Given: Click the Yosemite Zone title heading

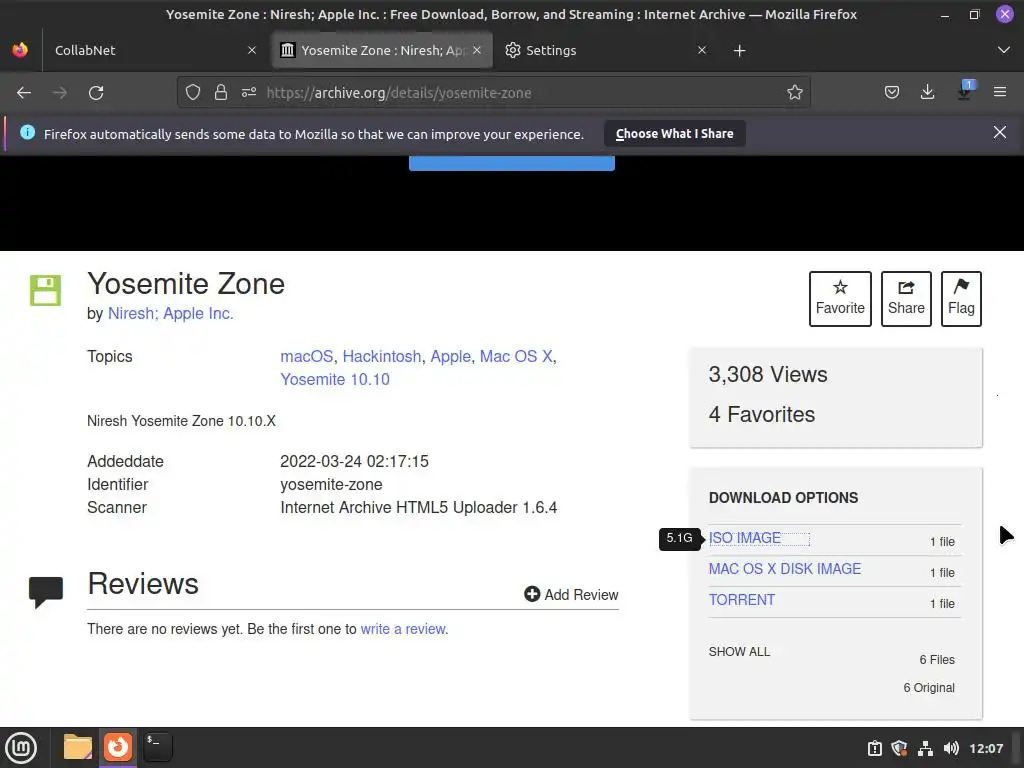Looking at the screenshot, I should 186,284.
